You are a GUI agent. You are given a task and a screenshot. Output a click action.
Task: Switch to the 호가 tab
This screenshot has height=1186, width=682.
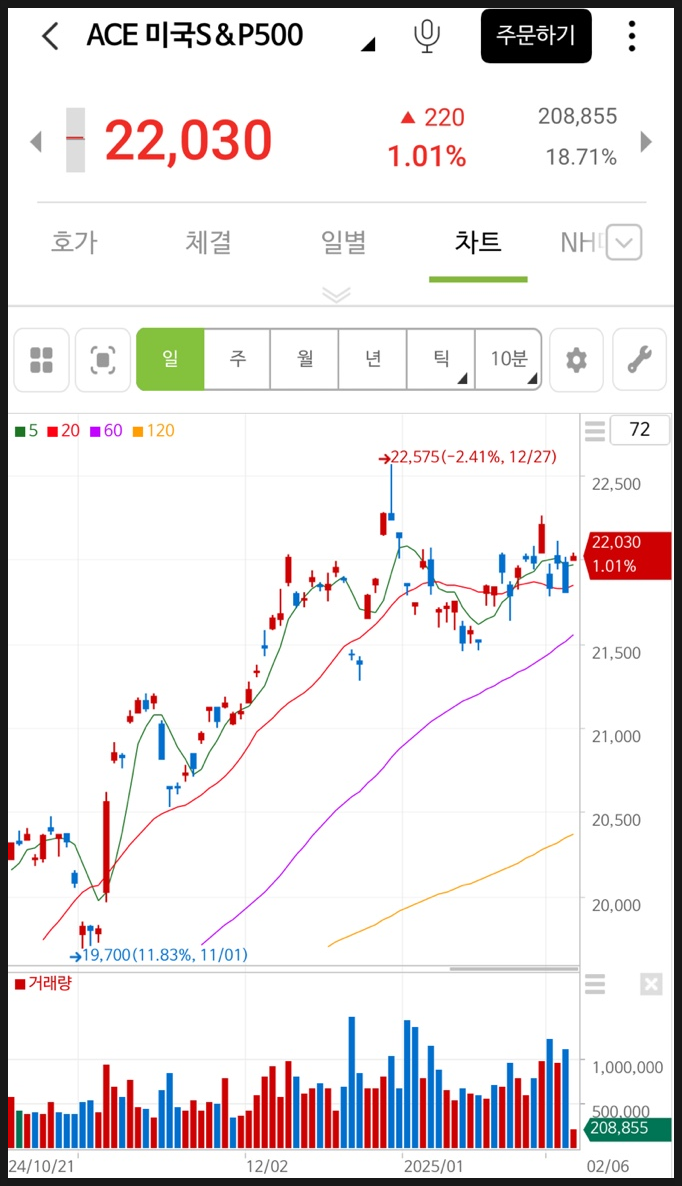[x=74, y=242]
